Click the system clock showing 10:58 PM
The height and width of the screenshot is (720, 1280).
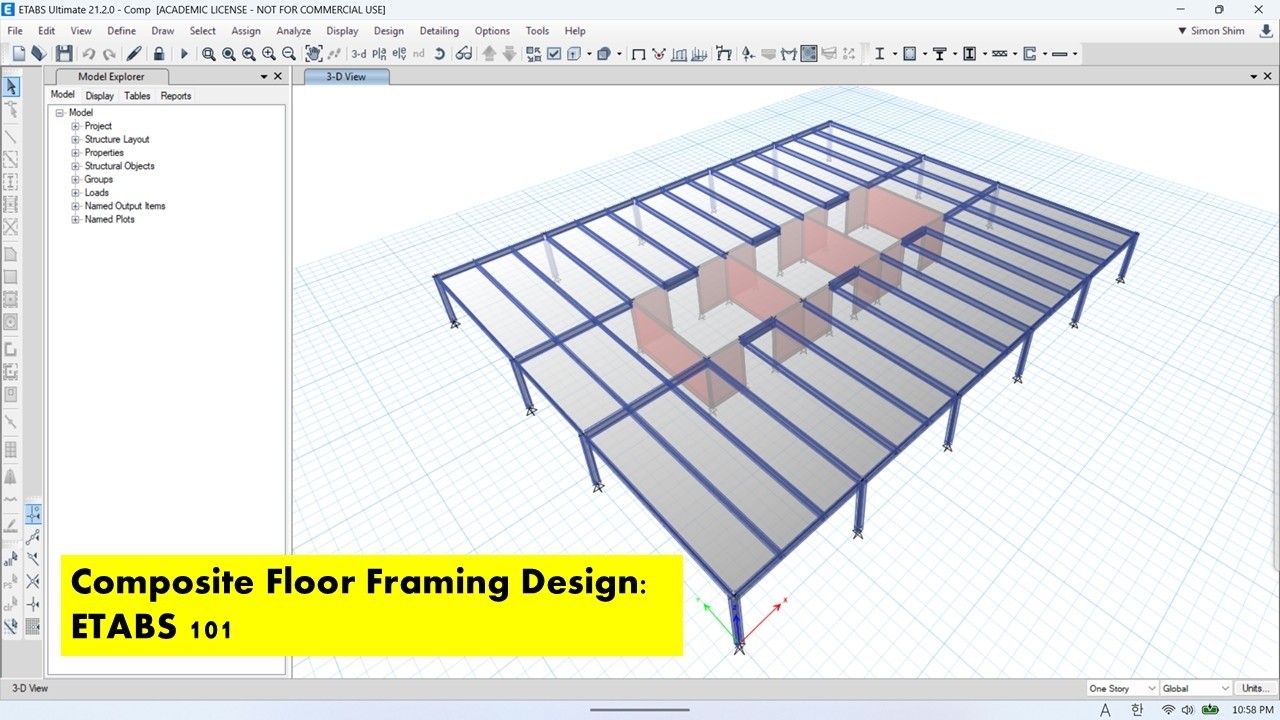click(x=1252, y=710)
